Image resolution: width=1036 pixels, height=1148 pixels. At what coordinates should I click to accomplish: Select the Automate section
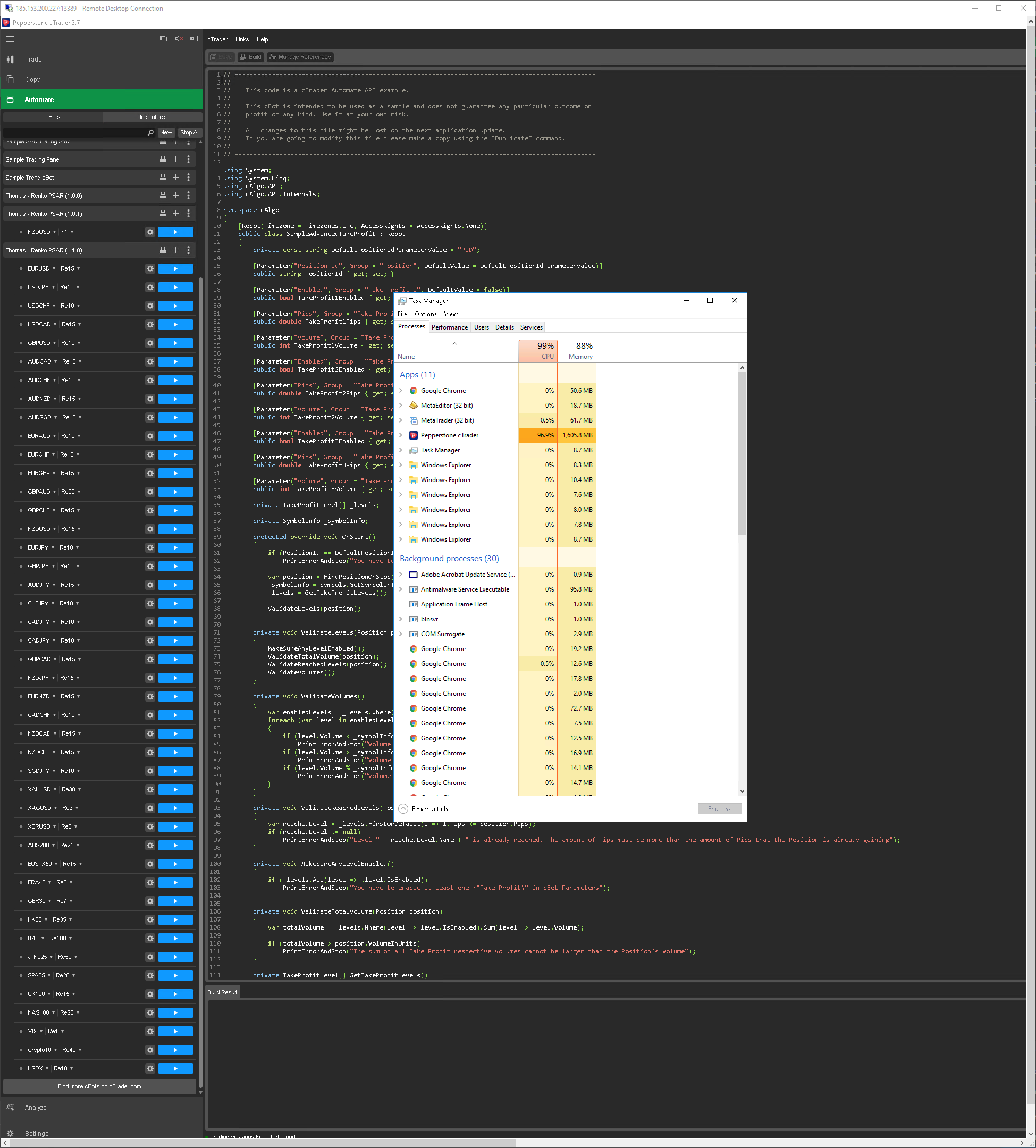click(102, 99)
